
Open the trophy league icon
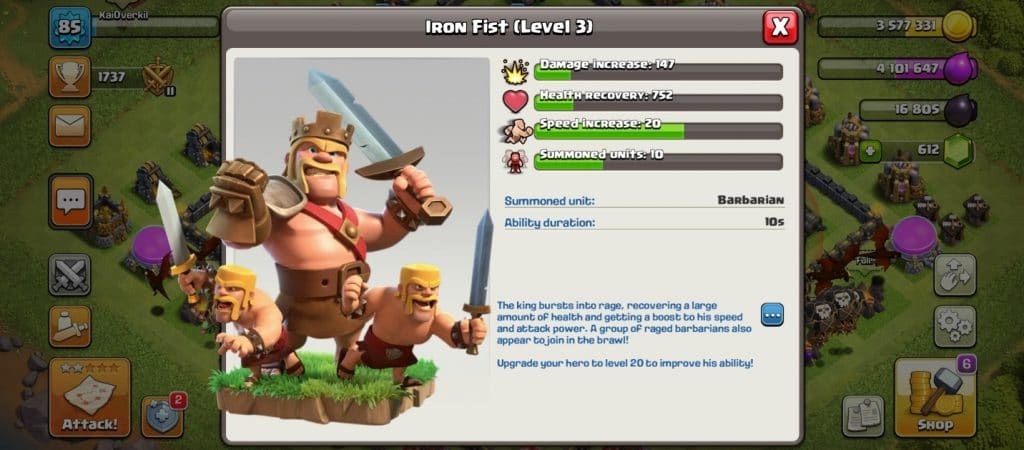pos(69,76)
